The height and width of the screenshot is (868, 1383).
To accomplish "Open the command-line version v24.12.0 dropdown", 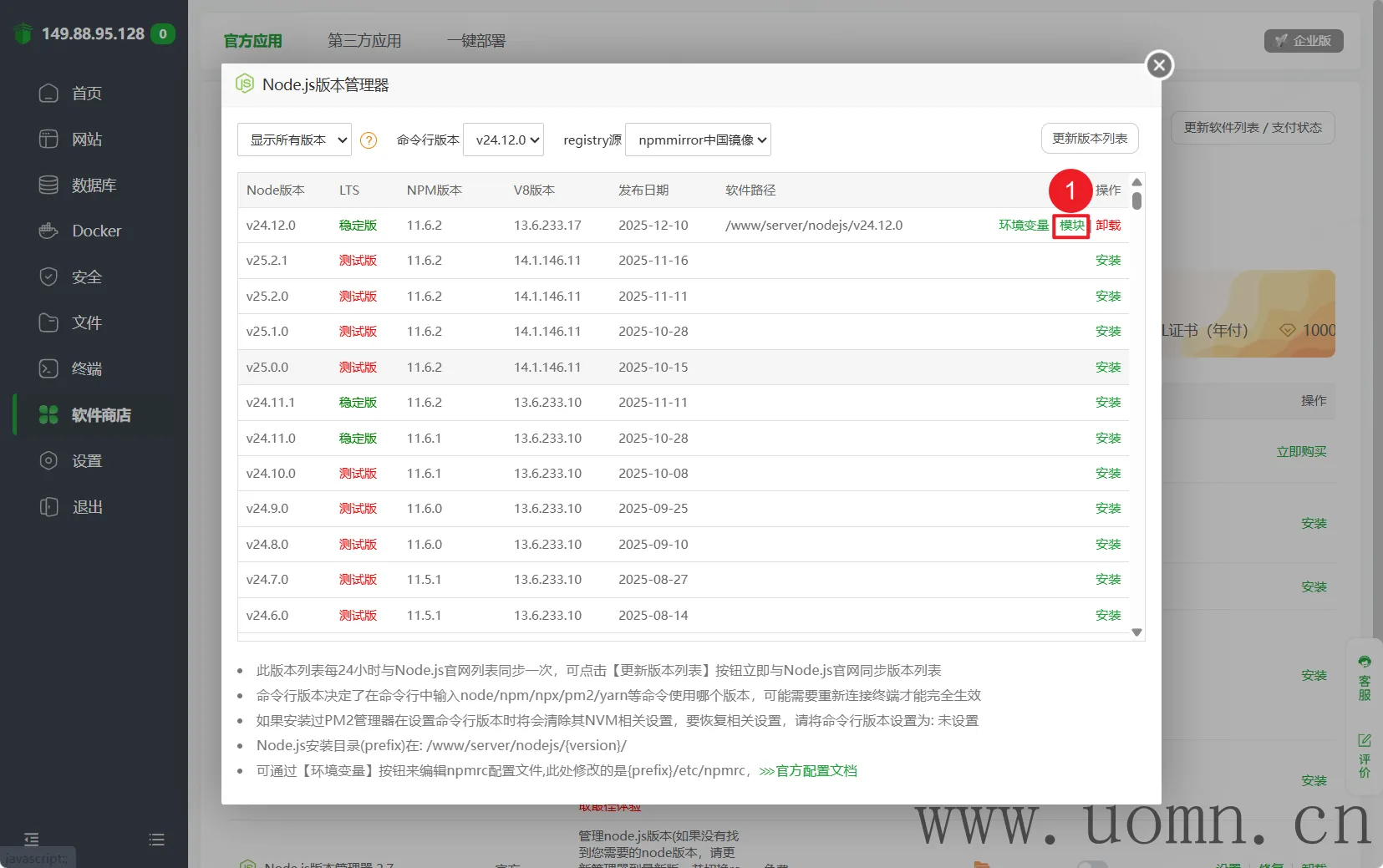I will click(x=503, y=140).
